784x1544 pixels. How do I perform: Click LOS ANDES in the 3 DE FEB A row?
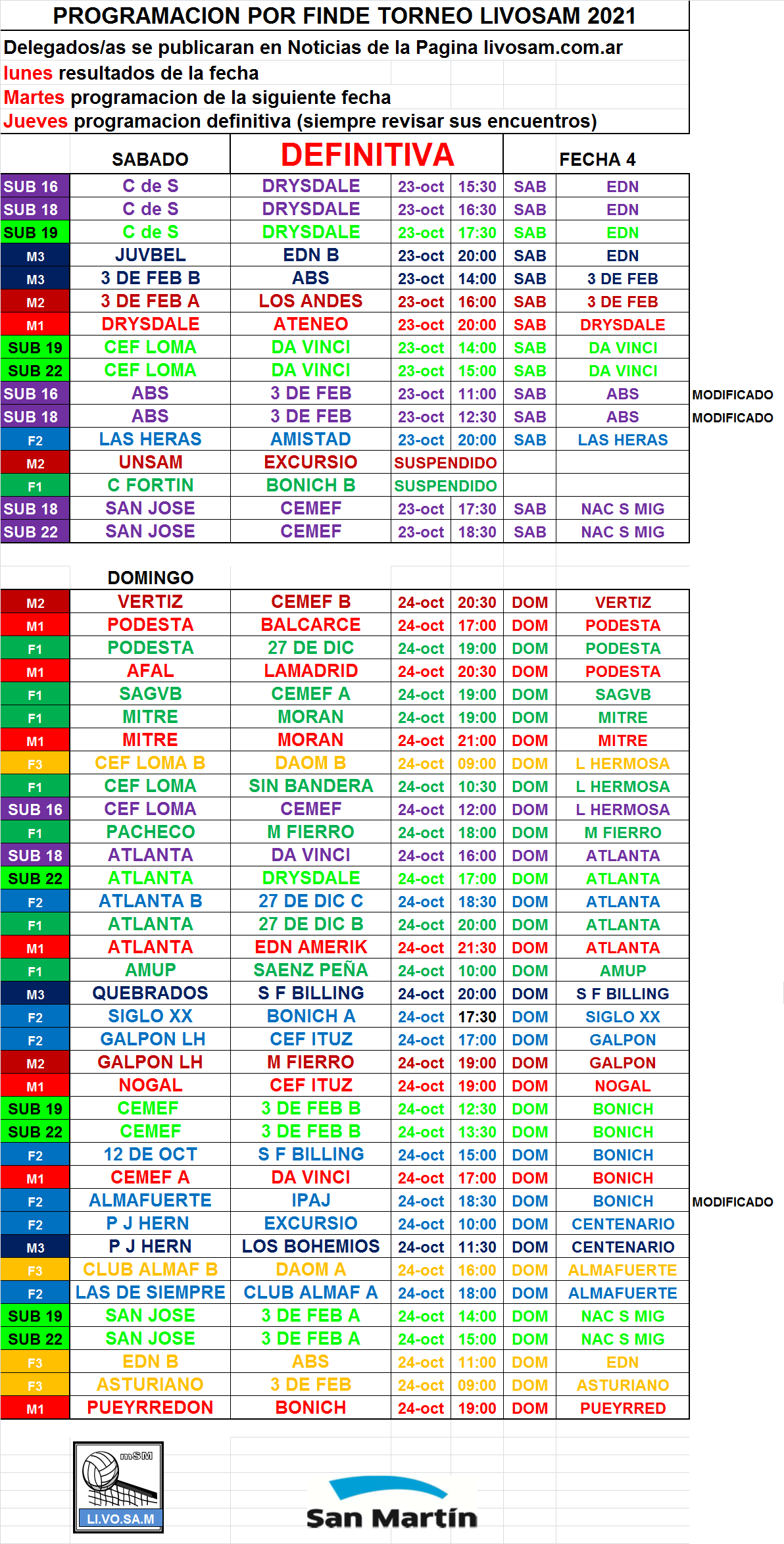click(310, 301)
